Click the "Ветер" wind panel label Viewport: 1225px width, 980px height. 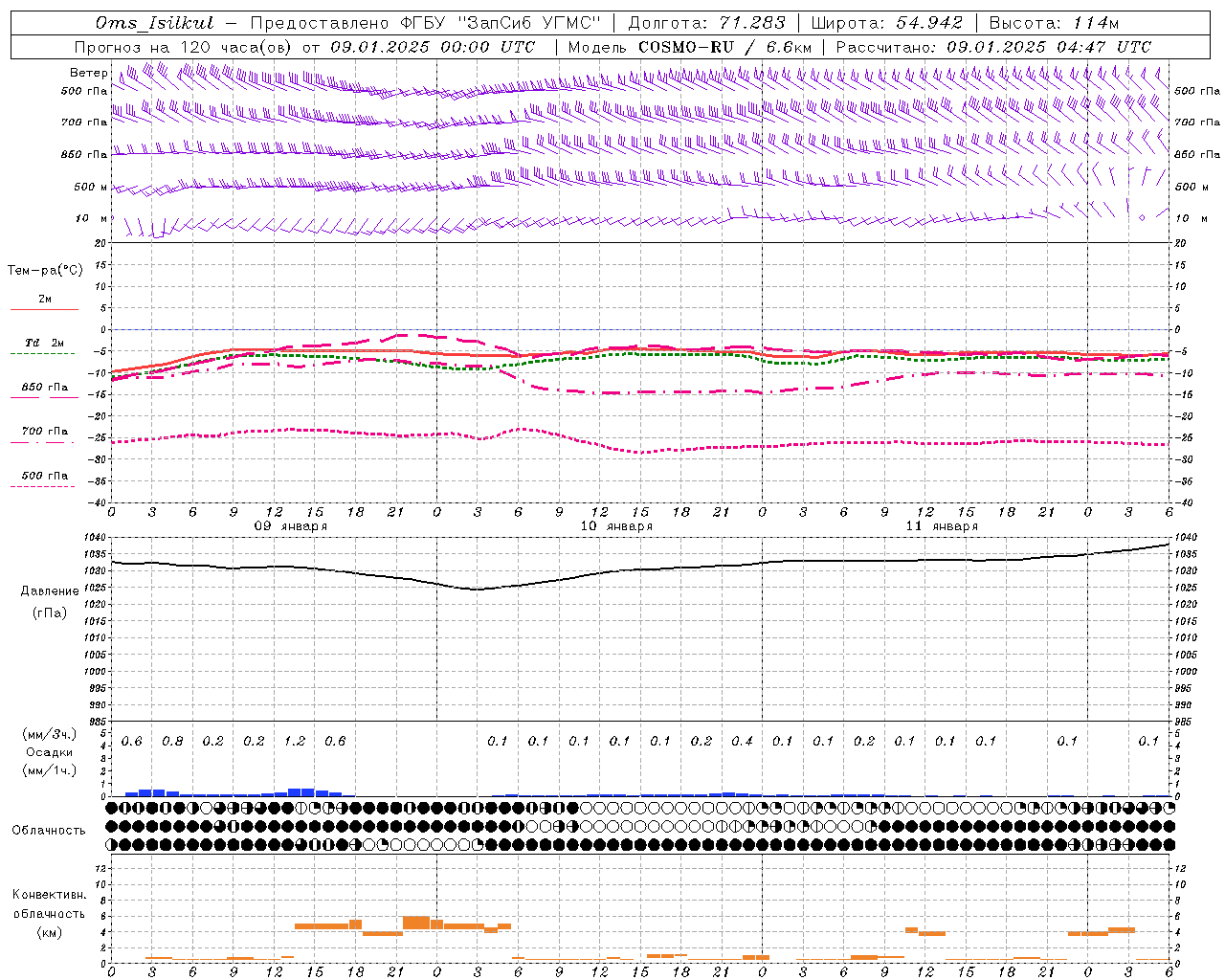pos(89,73)
